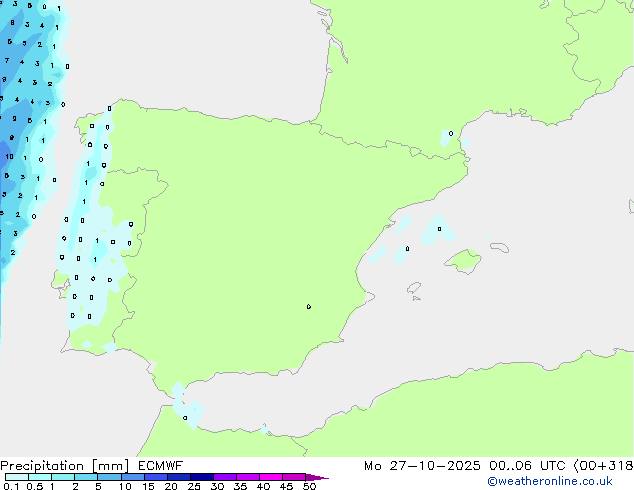Viewport: 634px width, 490px height.
Task: Click the 'Mo 27-10-2025 00..06 UTC' timestamp
Action: [465, 466]
